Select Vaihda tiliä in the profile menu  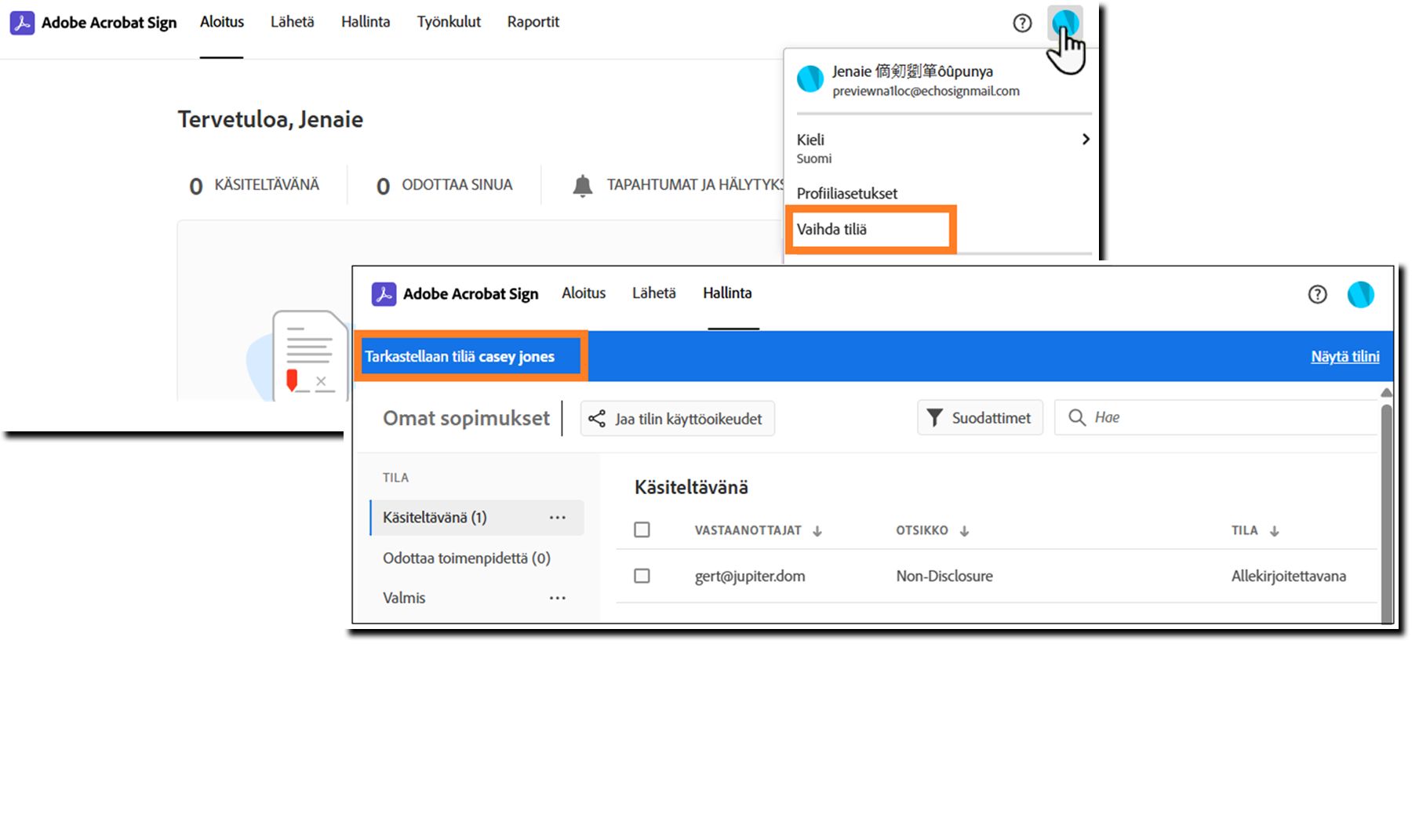pyautogui.click(x=831, y=229)
